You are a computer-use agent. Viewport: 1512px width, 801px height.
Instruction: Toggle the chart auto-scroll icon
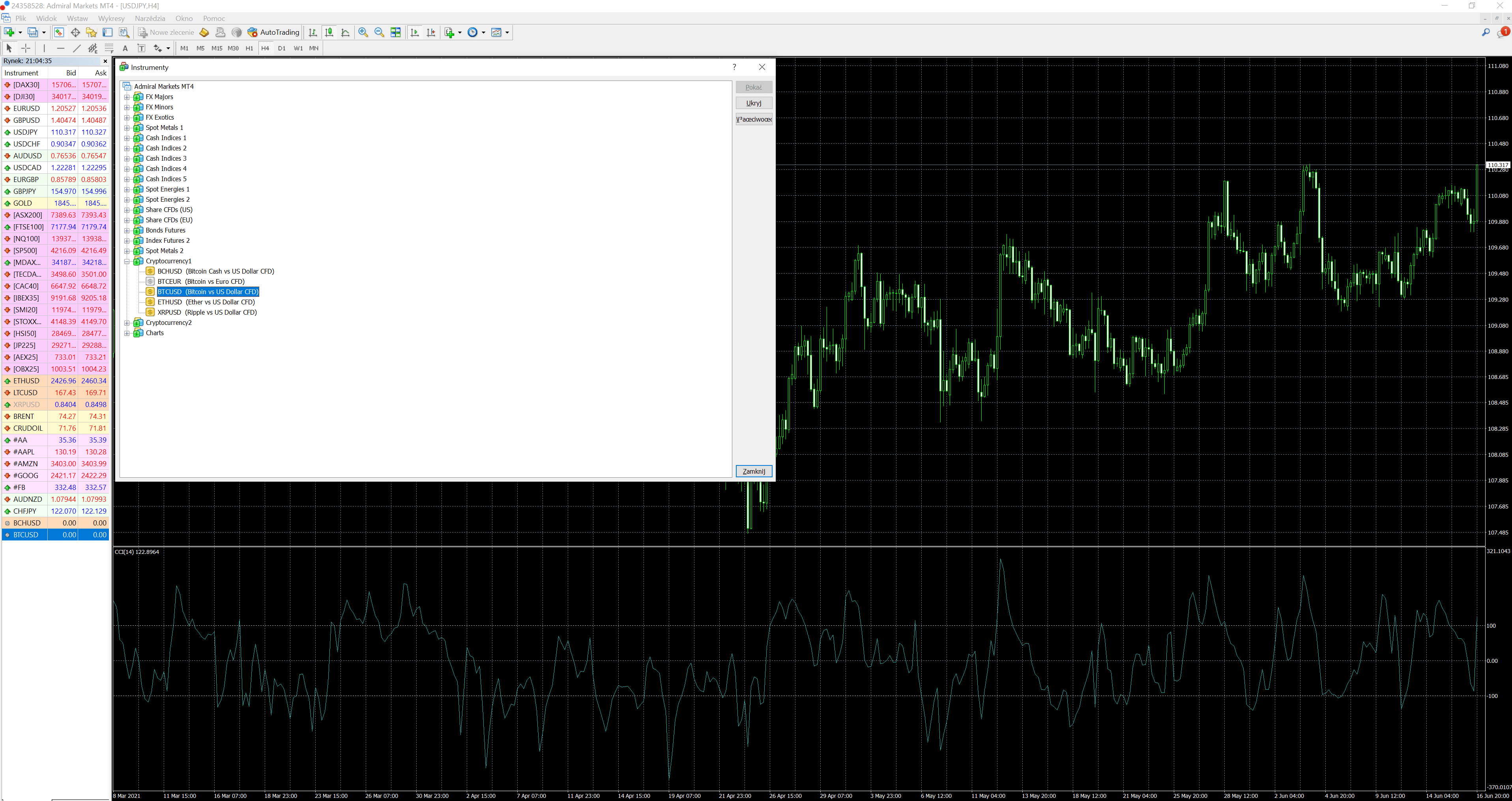pos(415,32)
